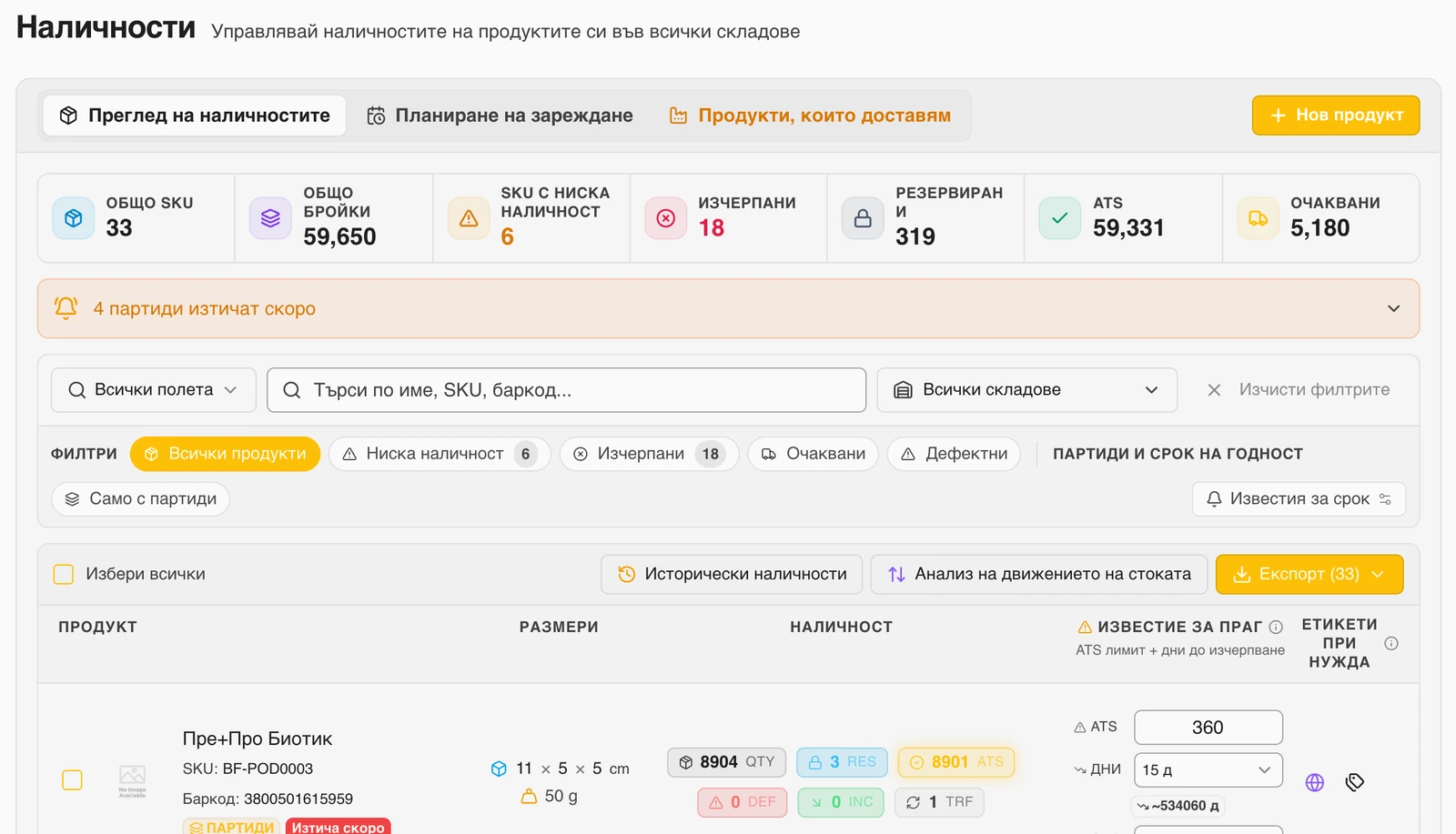Click the Пре+Про Биотик product thumbnail
The image size is (1456, 834).
tap(132, 780)
